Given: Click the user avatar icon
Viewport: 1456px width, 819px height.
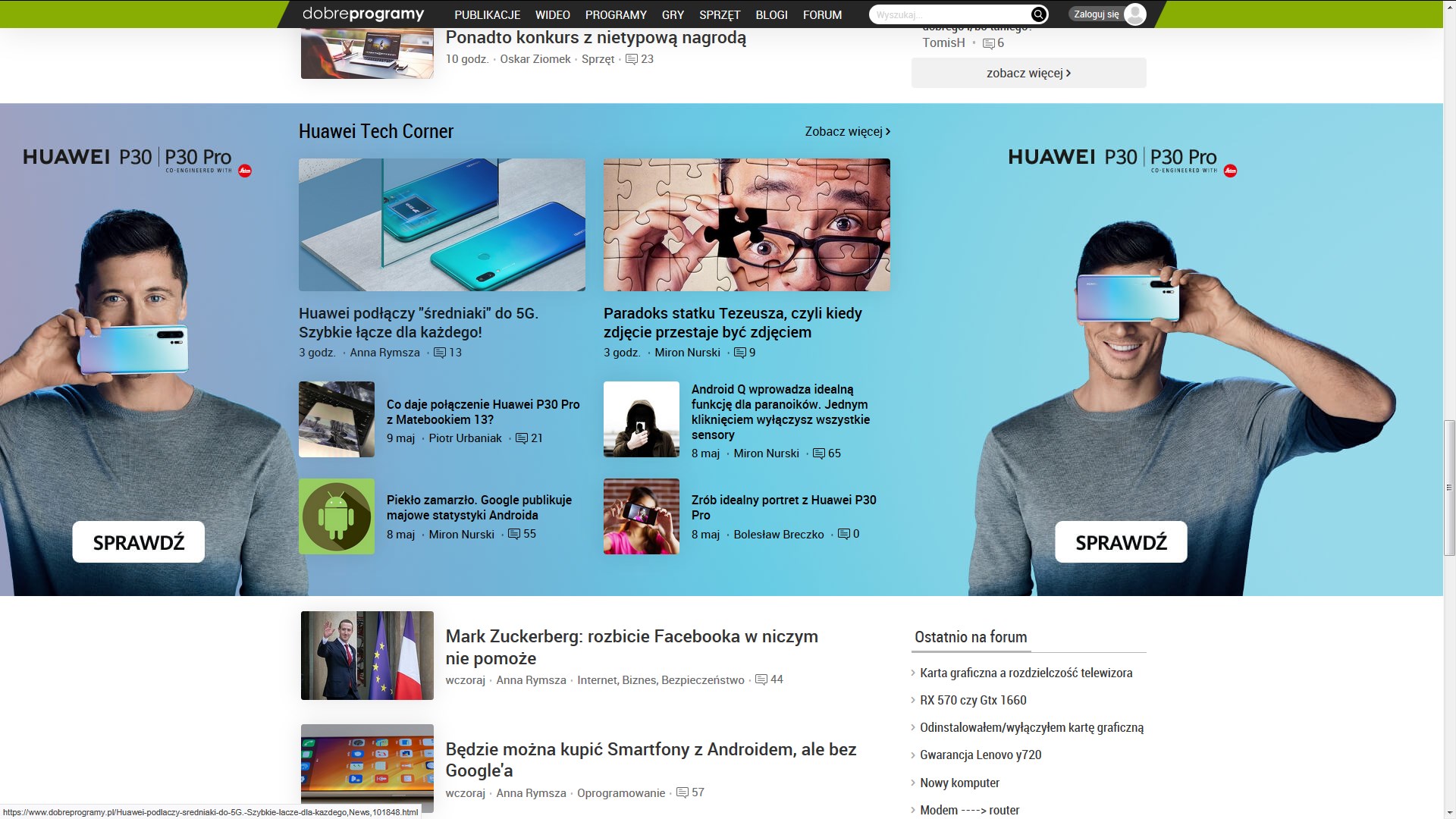Looking at the screenshot, I should (x=1134, y=14).
